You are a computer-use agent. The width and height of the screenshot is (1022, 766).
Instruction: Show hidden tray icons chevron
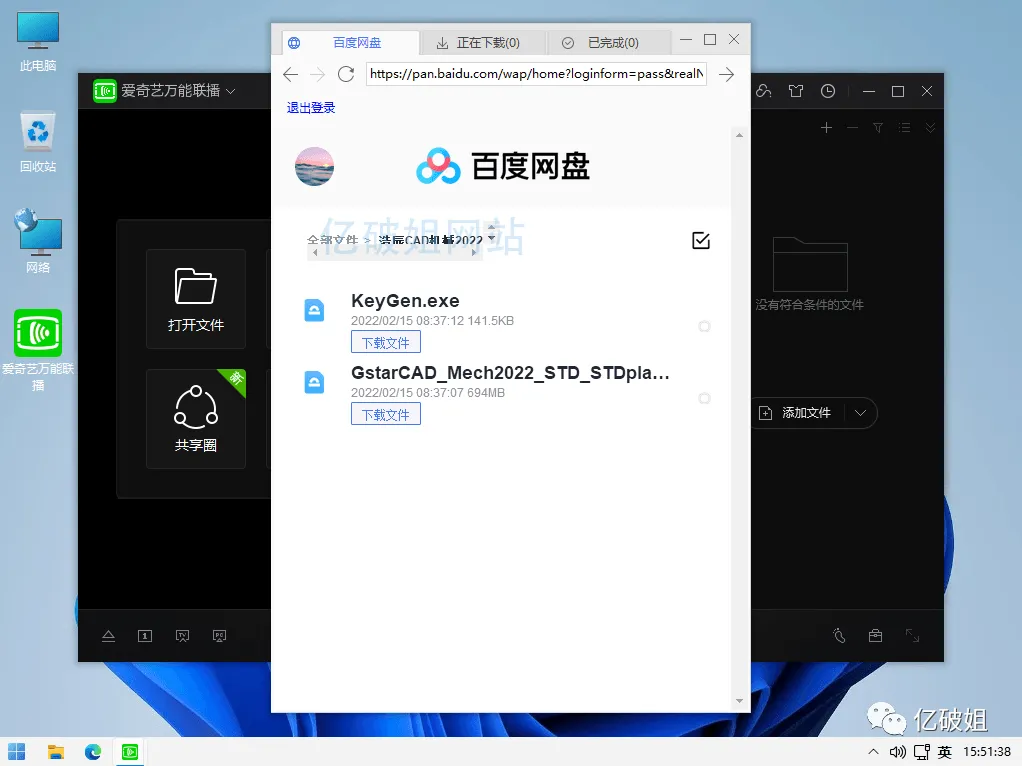(x=873, y=752)
